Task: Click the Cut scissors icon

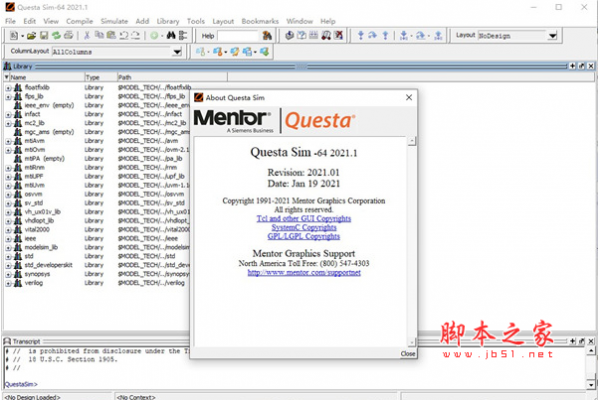Action: coord(87,36)
